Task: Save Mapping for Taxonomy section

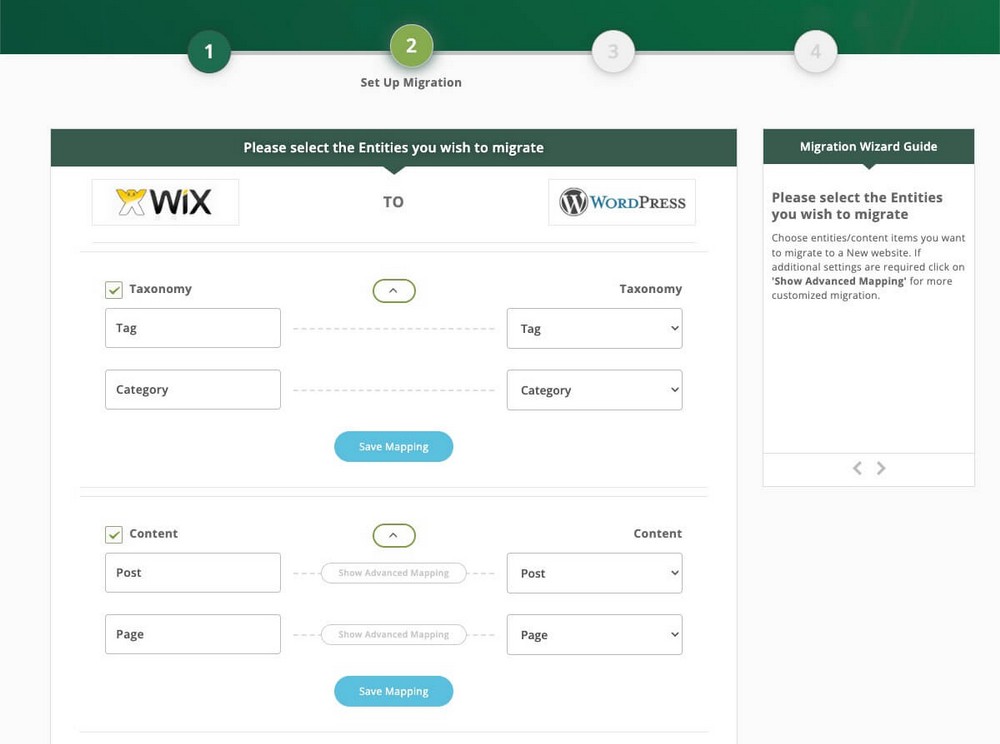Action: pyautogui.click(x=393, y=447)
